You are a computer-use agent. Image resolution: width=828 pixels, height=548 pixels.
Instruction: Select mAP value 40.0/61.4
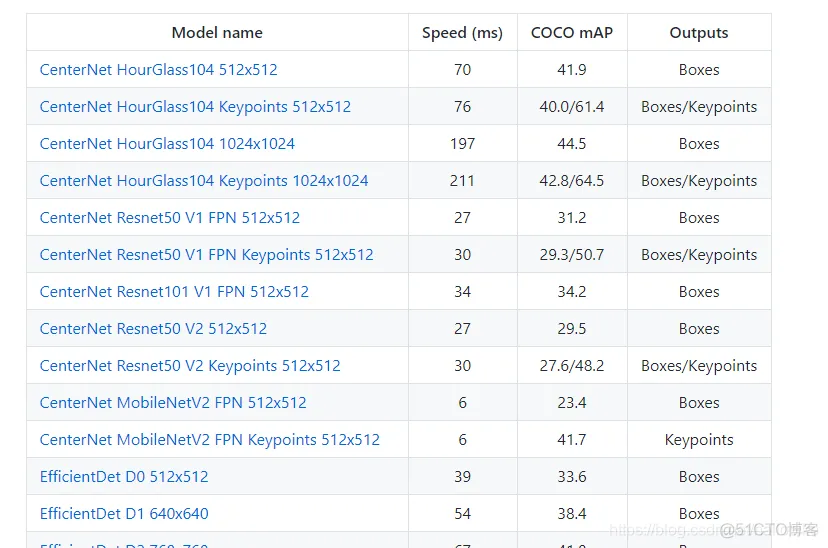(x=572, y=107)
